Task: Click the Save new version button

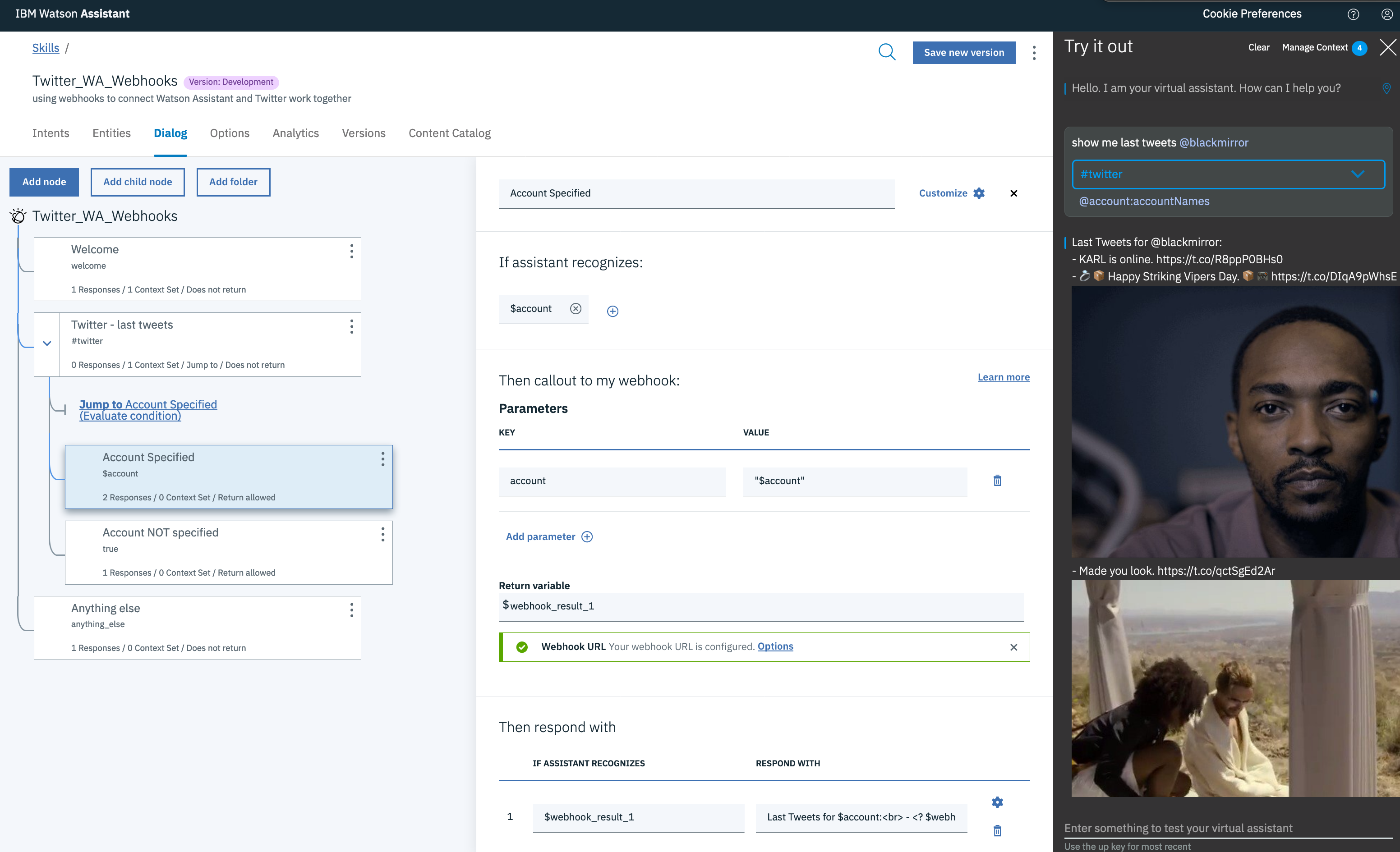Action: coord(964,52)
